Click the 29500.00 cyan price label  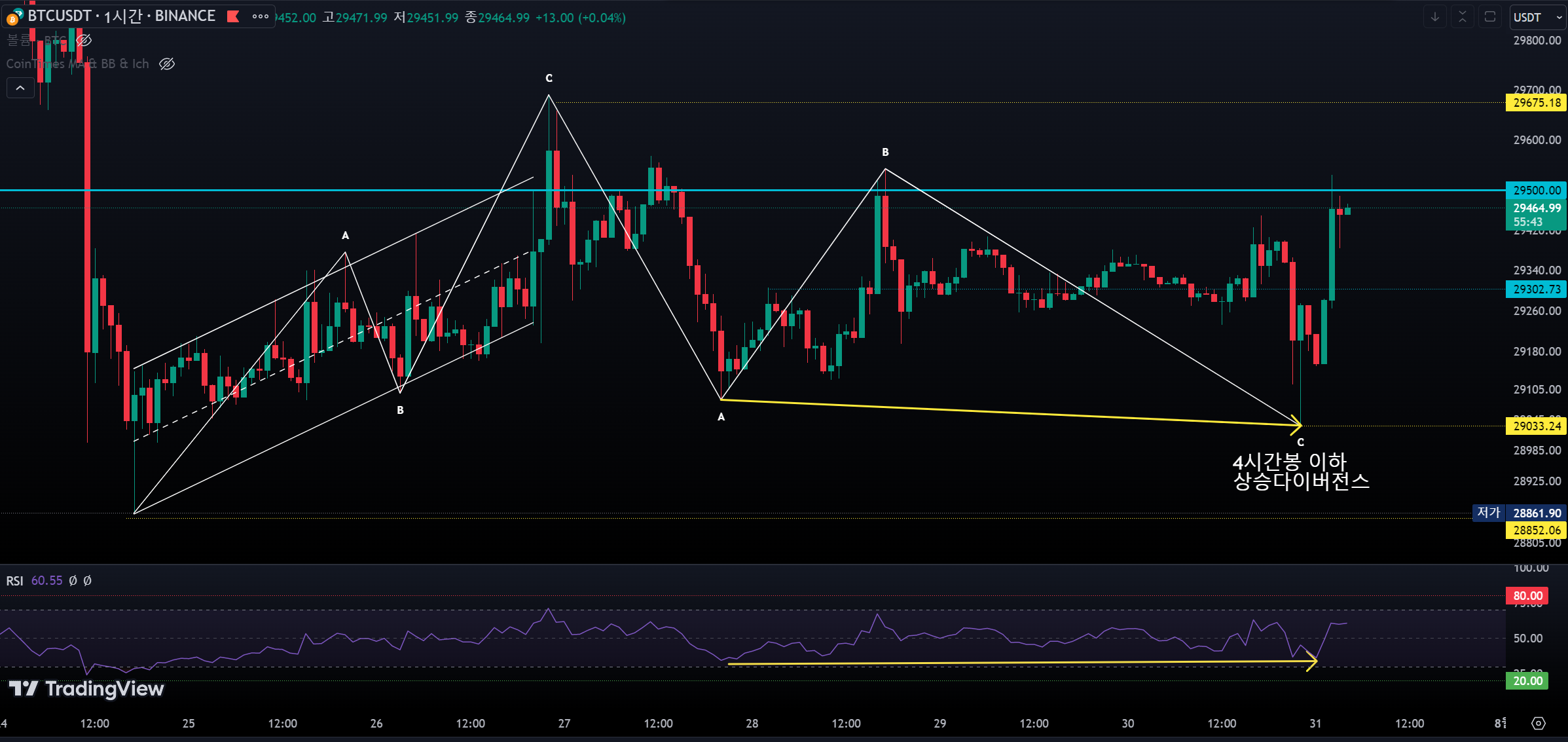click(1536, 190)
